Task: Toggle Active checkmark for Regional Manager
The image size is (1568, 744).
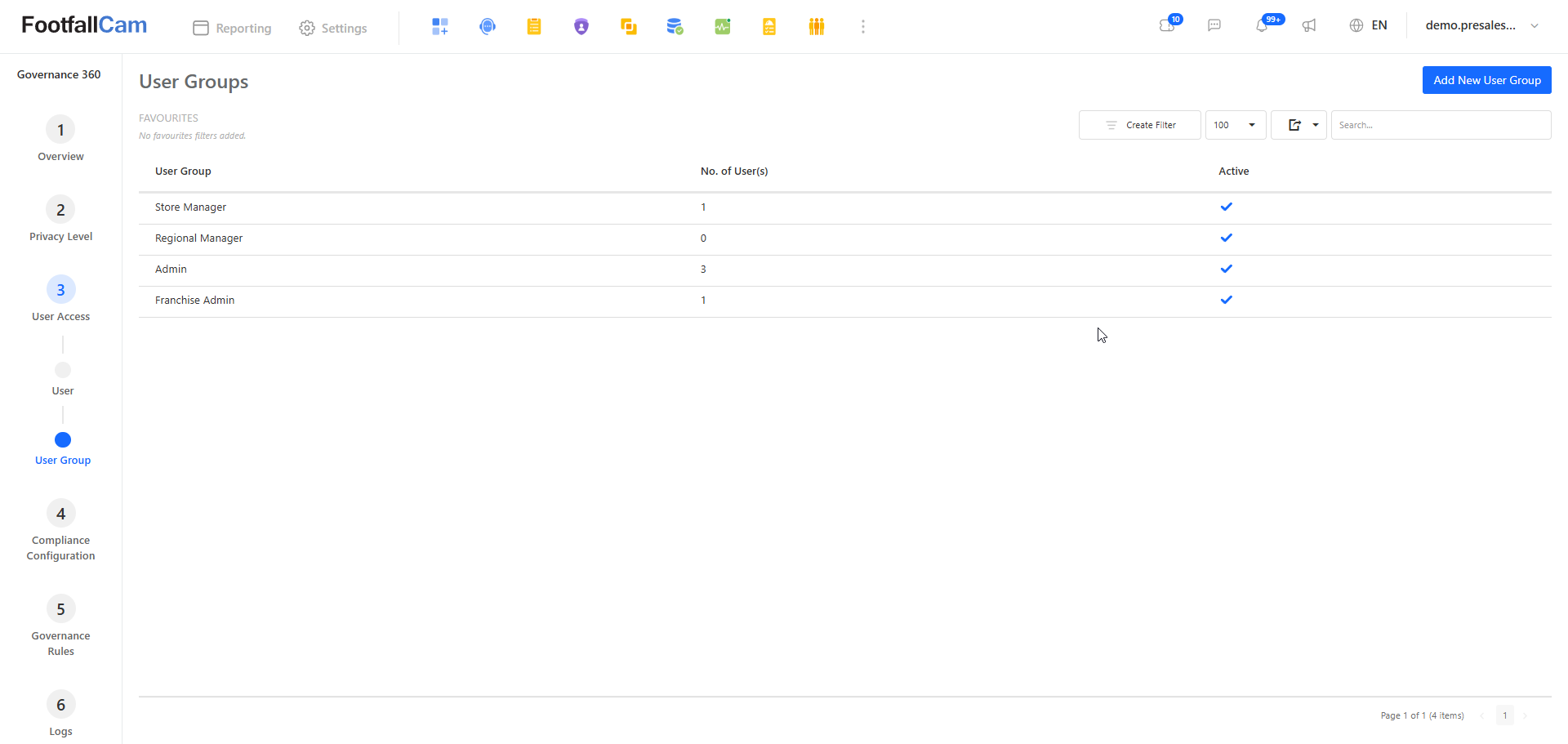Action: tap(1226, 238)
